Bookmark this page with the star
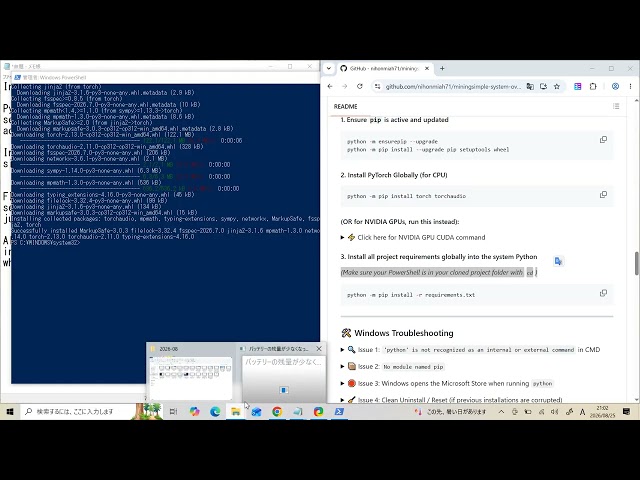The height and width of the screenshot is (480, 640). click(557, 87)
